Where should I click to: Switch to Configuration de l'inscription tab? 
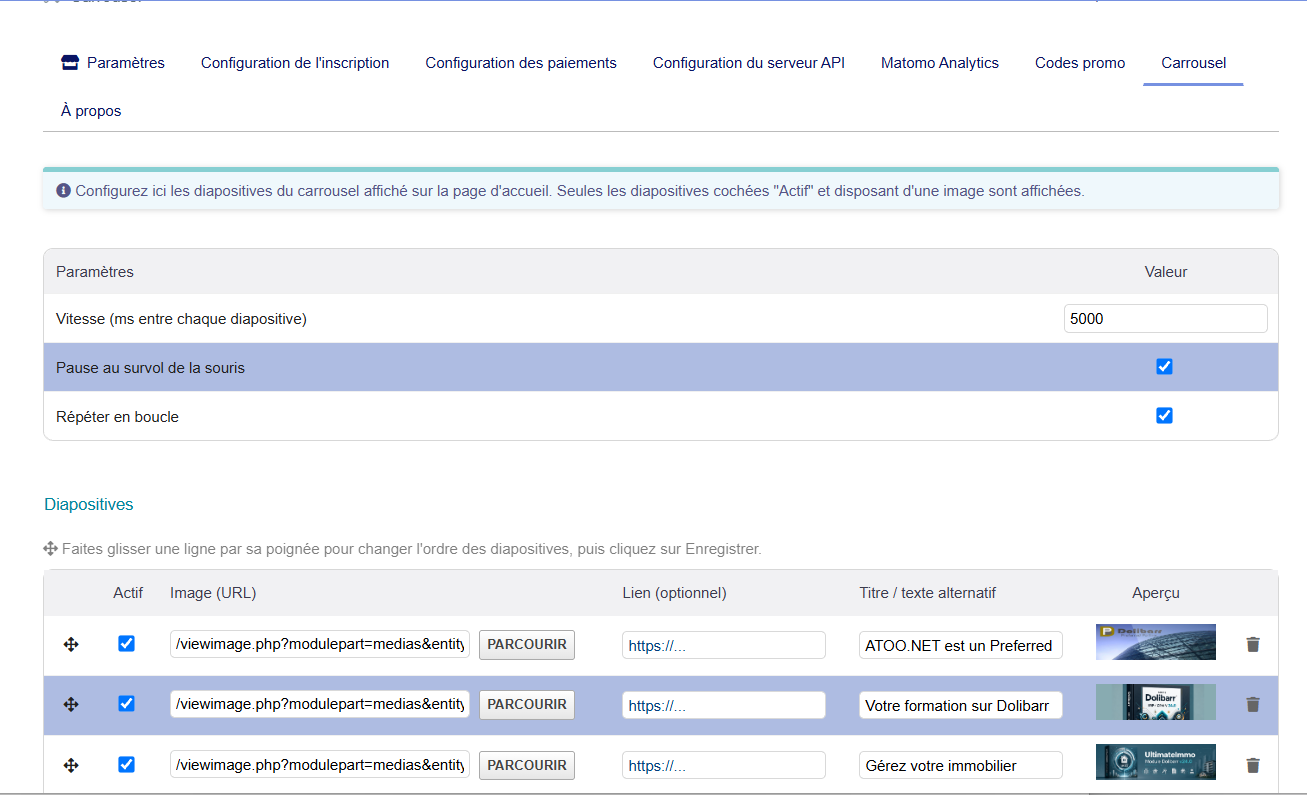click(x=295, y=63)
